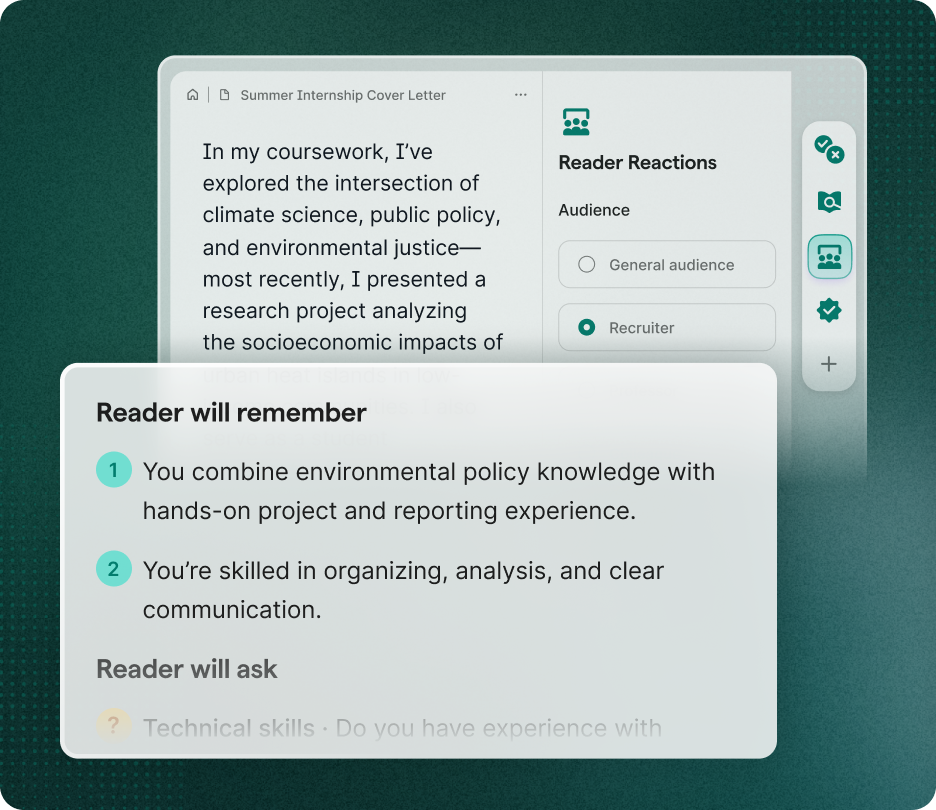Image resolution: width=936 pixels, height=810 pixels.
Task: Expand the Reader will ask section
Action: pyautogui.click(x=187, y=669)
